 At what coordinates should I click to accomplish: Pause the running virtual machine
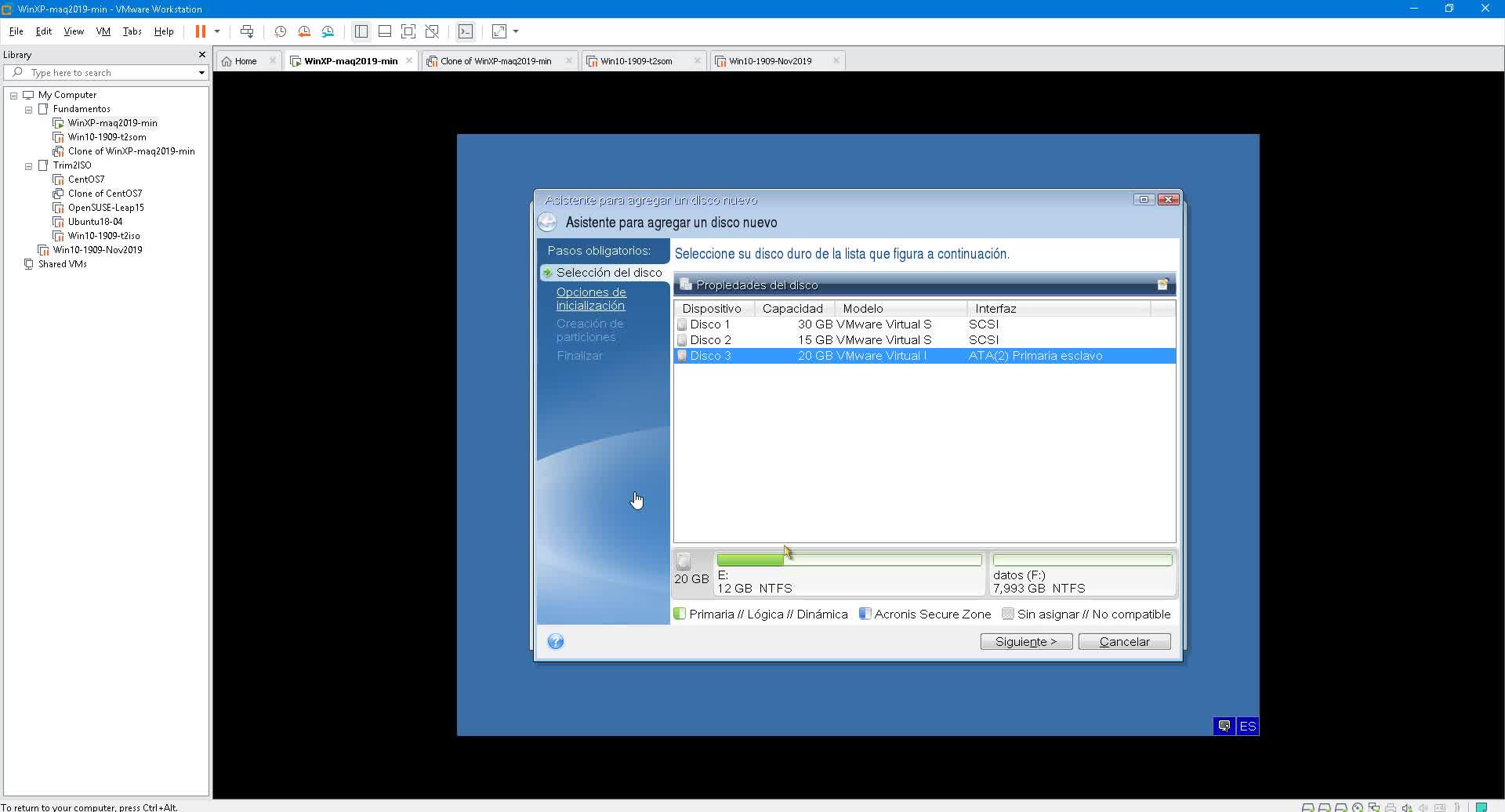pyautogui.click(x=201, y=31)
